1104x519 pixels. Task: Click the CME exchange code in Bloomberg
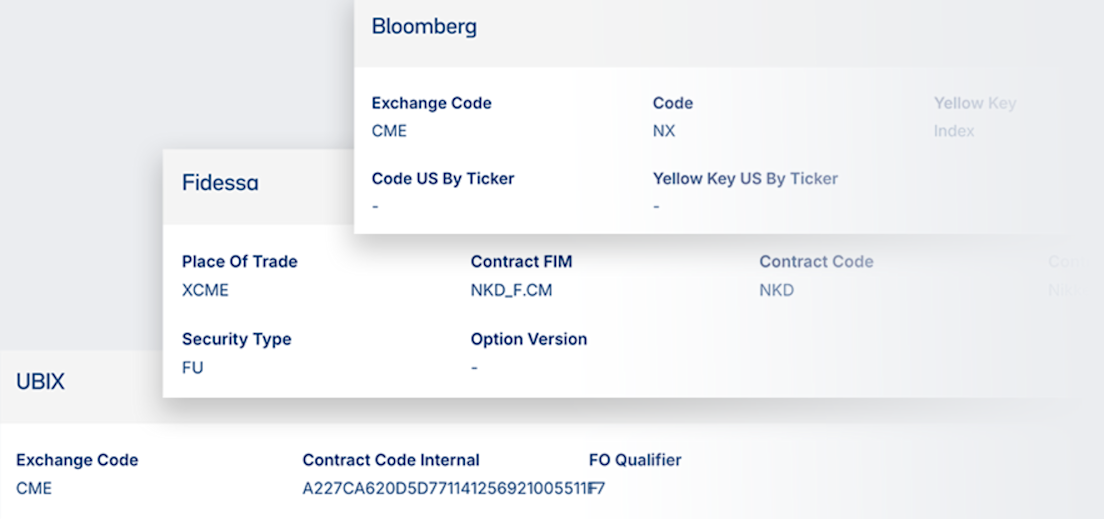(x=389, y=131)
